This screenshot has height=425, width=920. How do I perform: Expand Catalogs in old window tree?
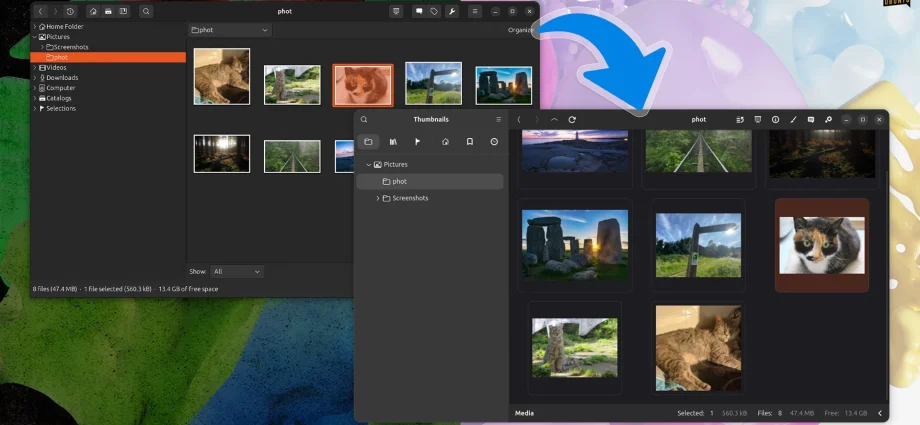(35, 98)
